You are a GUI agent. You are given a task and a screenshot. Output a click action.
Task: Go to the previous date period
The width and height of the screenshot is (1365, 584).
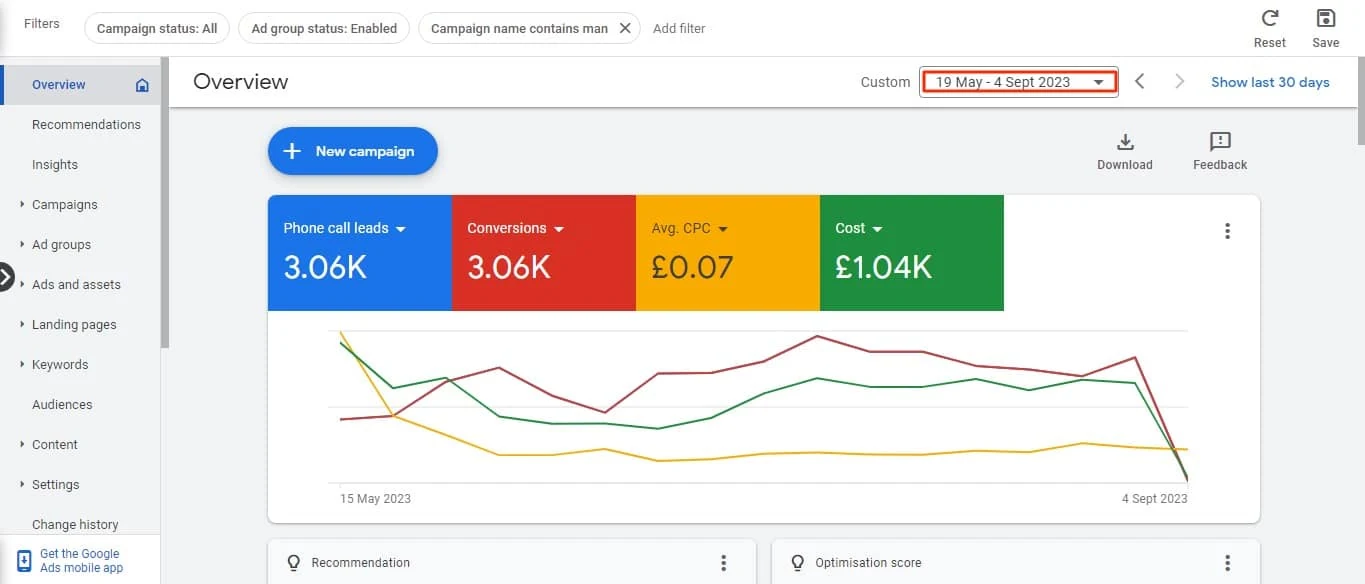(x=1140, y=82)
